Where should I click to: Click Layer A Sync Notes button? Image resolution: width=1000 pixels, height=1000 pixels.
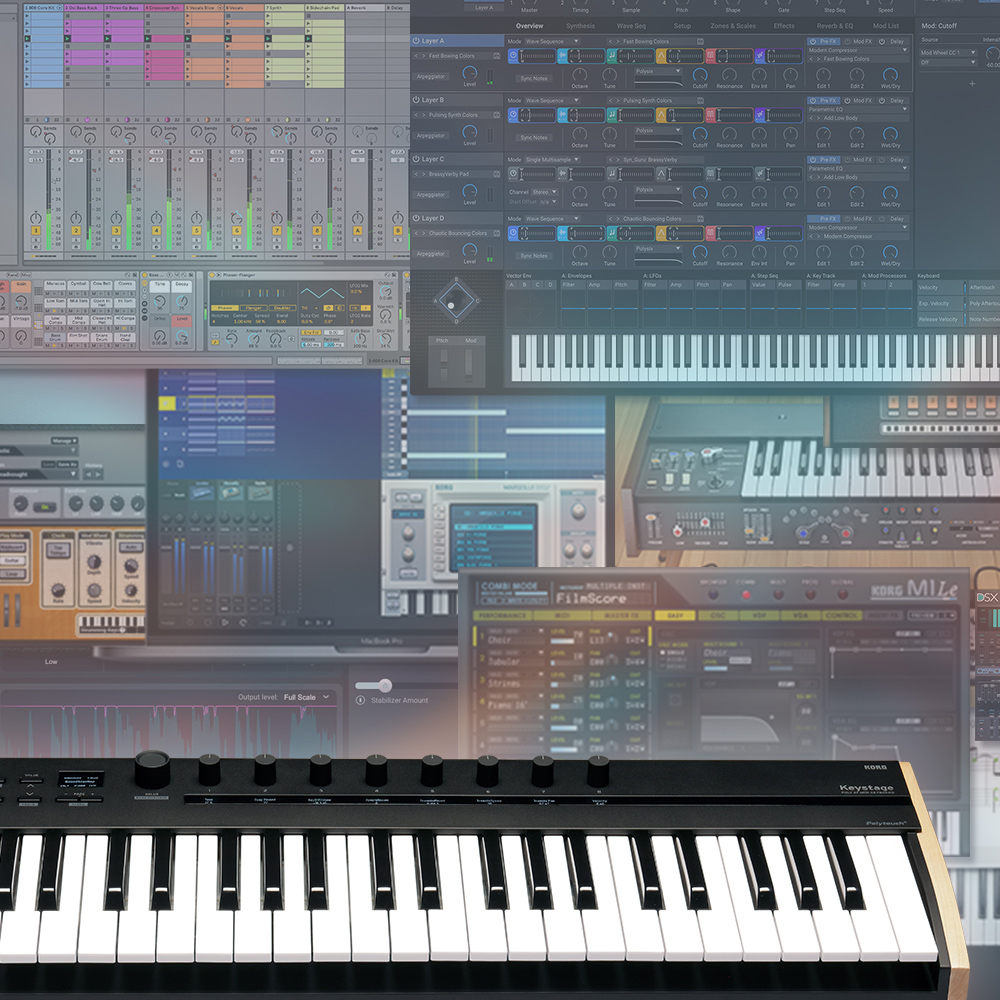tap(534, 78)
